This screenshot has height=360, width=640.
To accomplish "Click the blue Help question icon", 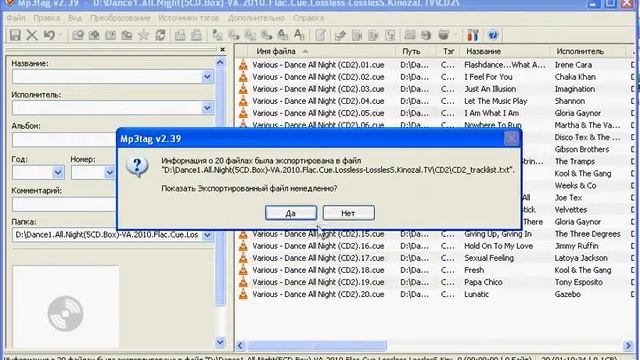I will (493, 35).
